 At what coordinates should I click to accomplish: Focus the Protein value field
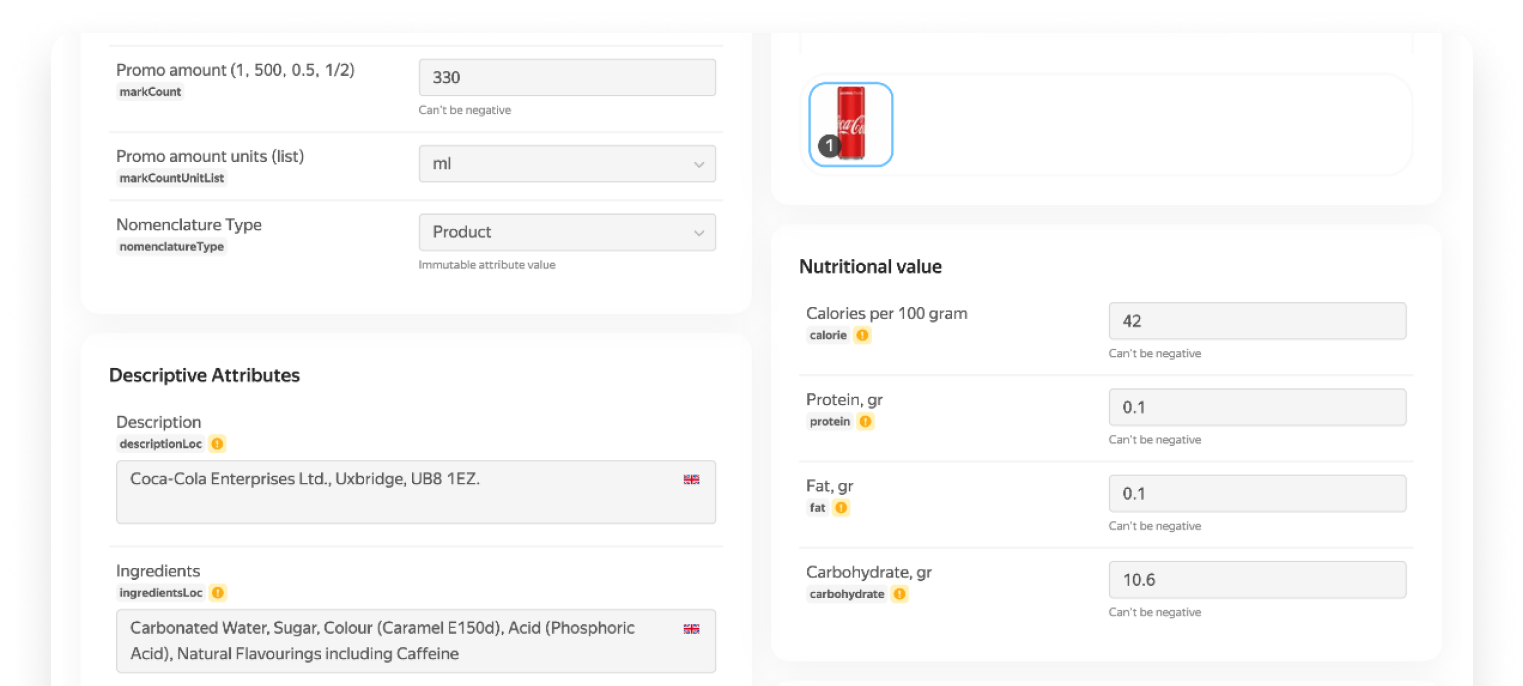click(1257, 407)
